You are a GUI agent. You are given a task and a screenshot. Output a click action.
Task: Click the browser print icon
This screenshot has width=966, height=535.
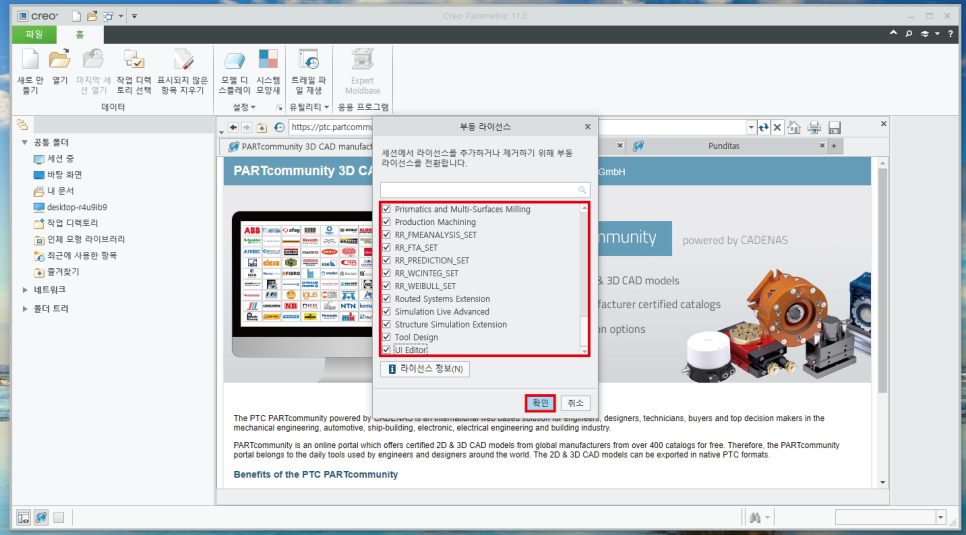click(814, 128)
